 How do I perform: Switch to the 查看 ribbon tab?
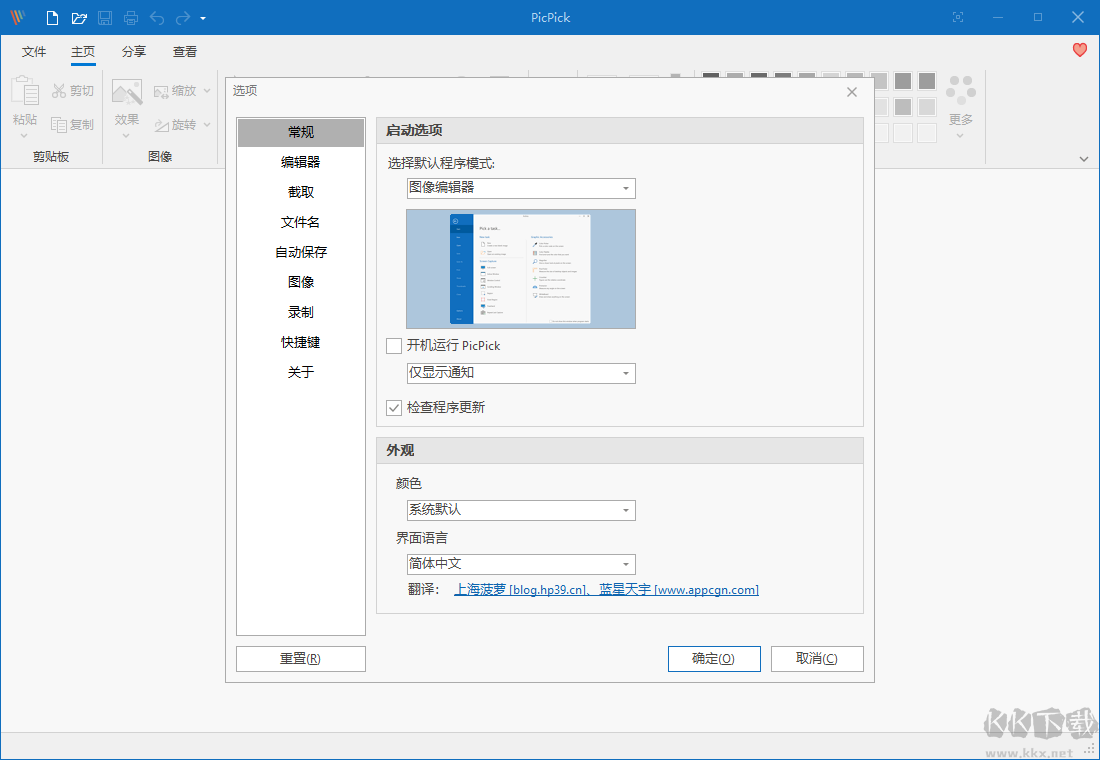[185, 51]
